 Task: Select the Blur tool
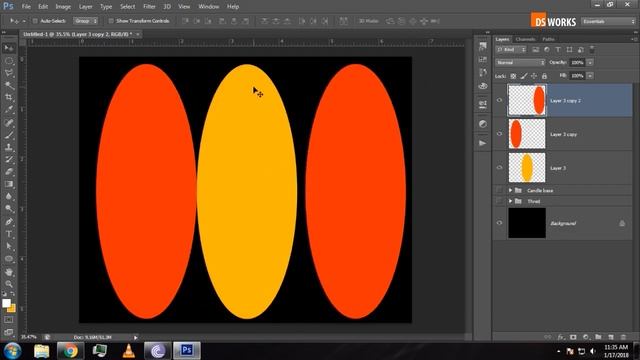point(9,196)
